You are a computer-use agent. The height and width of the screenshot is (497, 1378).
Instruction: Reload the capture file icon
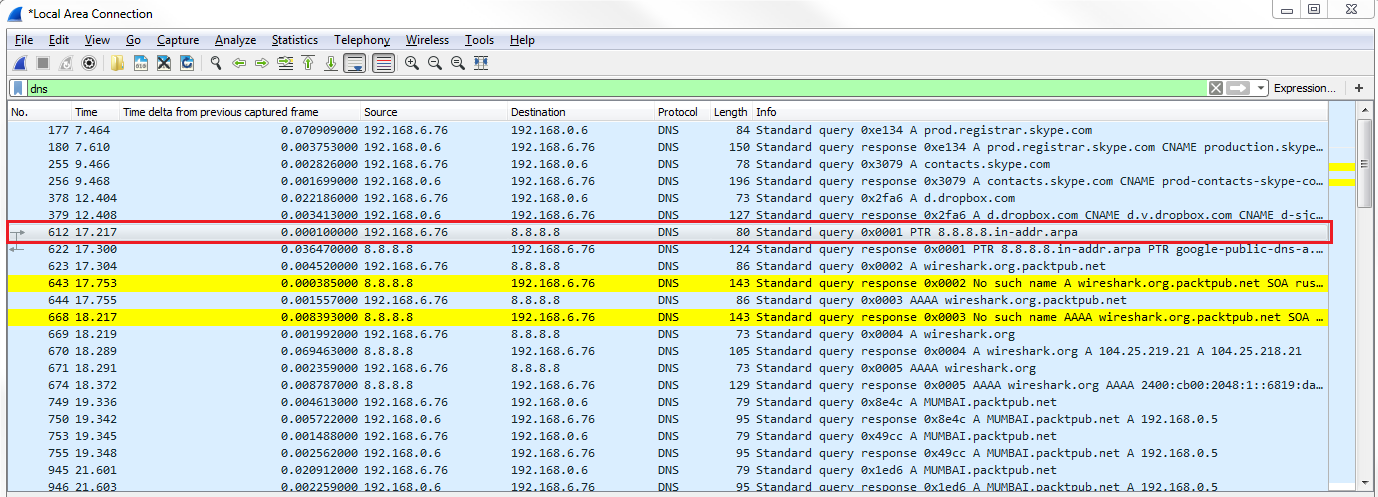click(186, 63)
